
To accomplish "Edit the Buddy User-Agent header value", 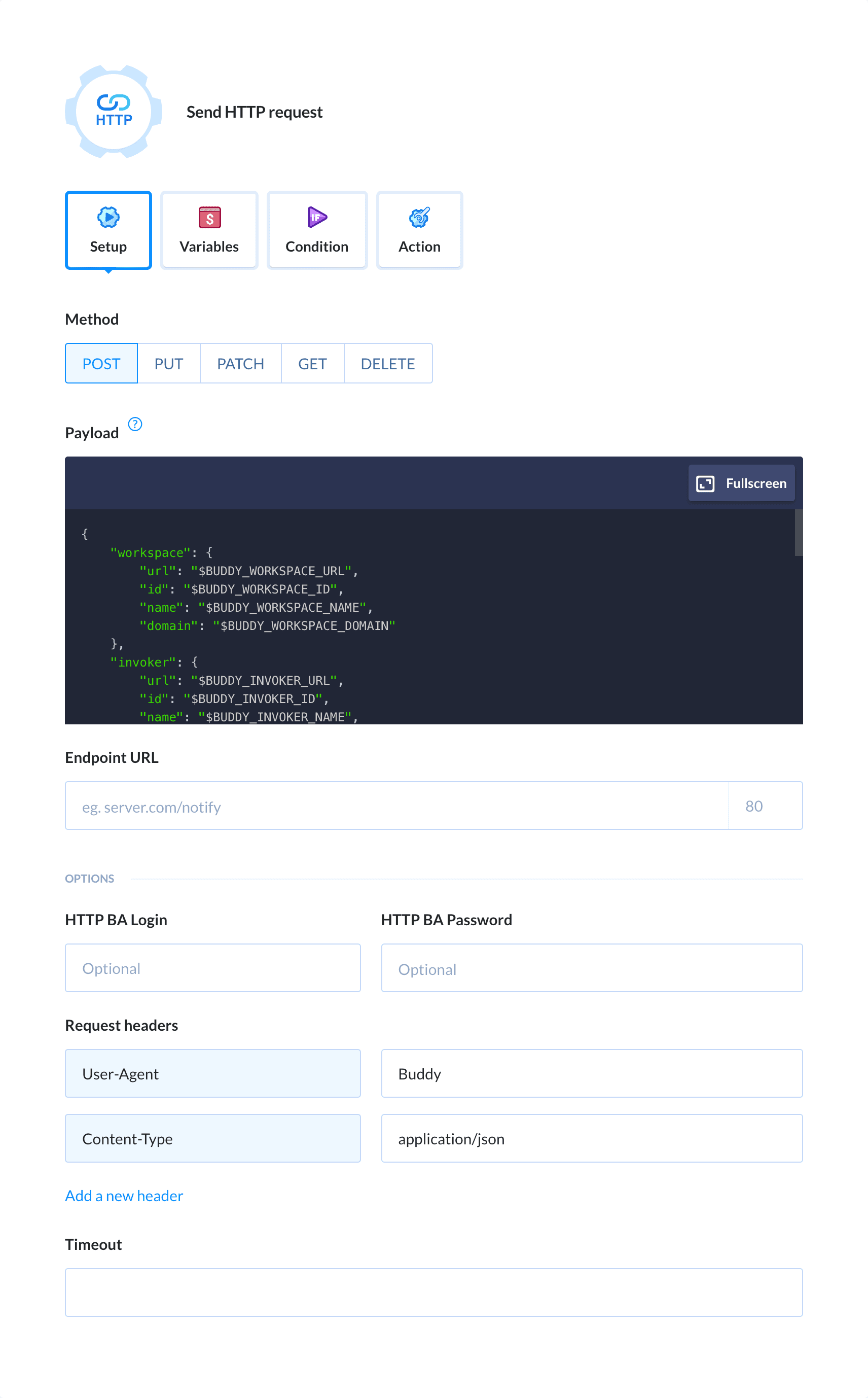I will (591, 1073).
